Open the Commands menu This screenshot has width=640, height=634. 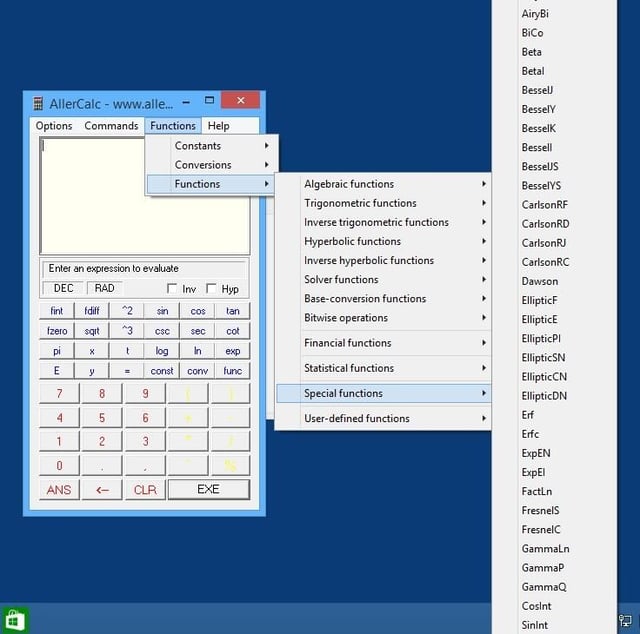pos(111,126)
